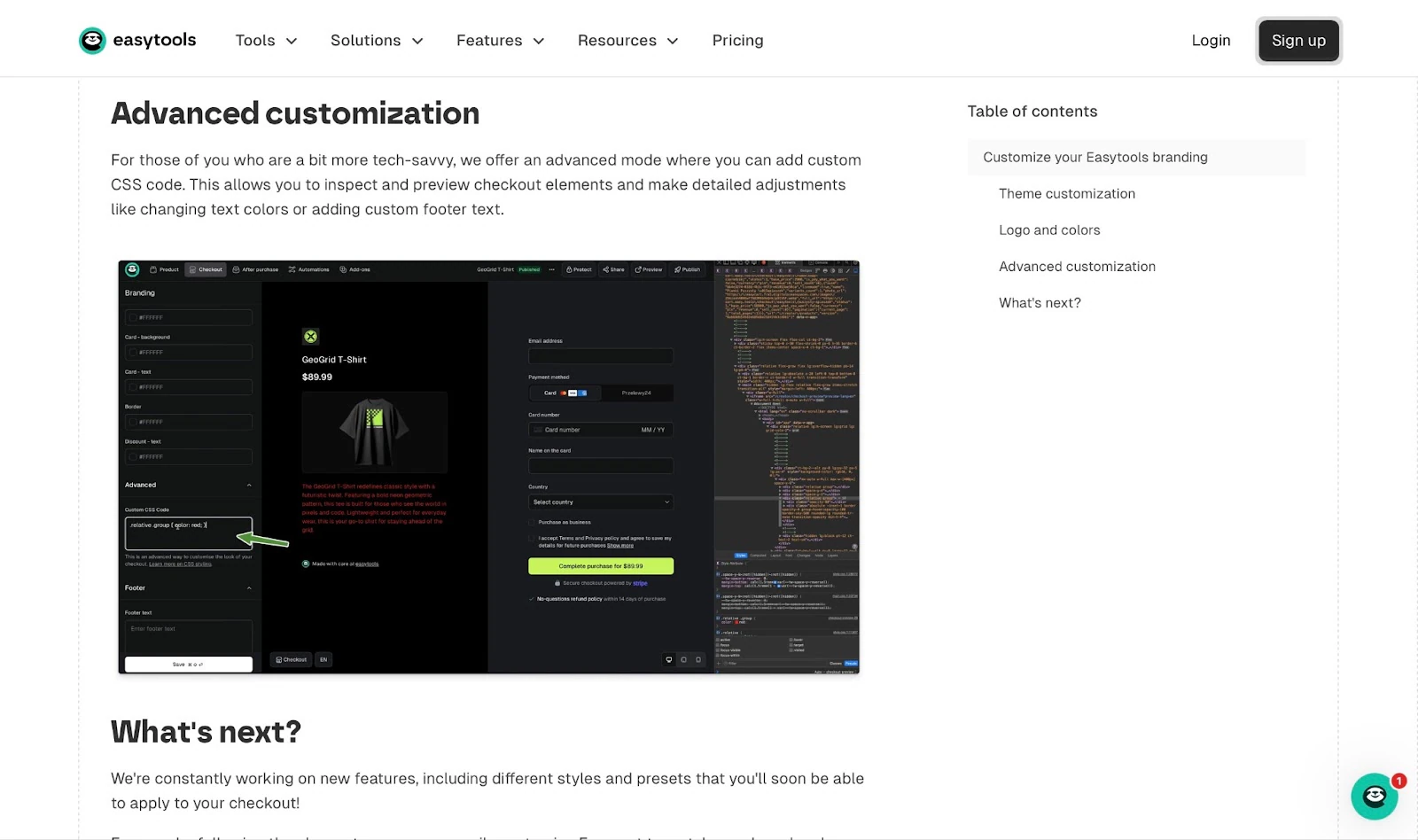Expand the Solutions dropdown menu
The height and width of the screenshot is (840, 1418).
pyautogui.click(x=377, y=41)
